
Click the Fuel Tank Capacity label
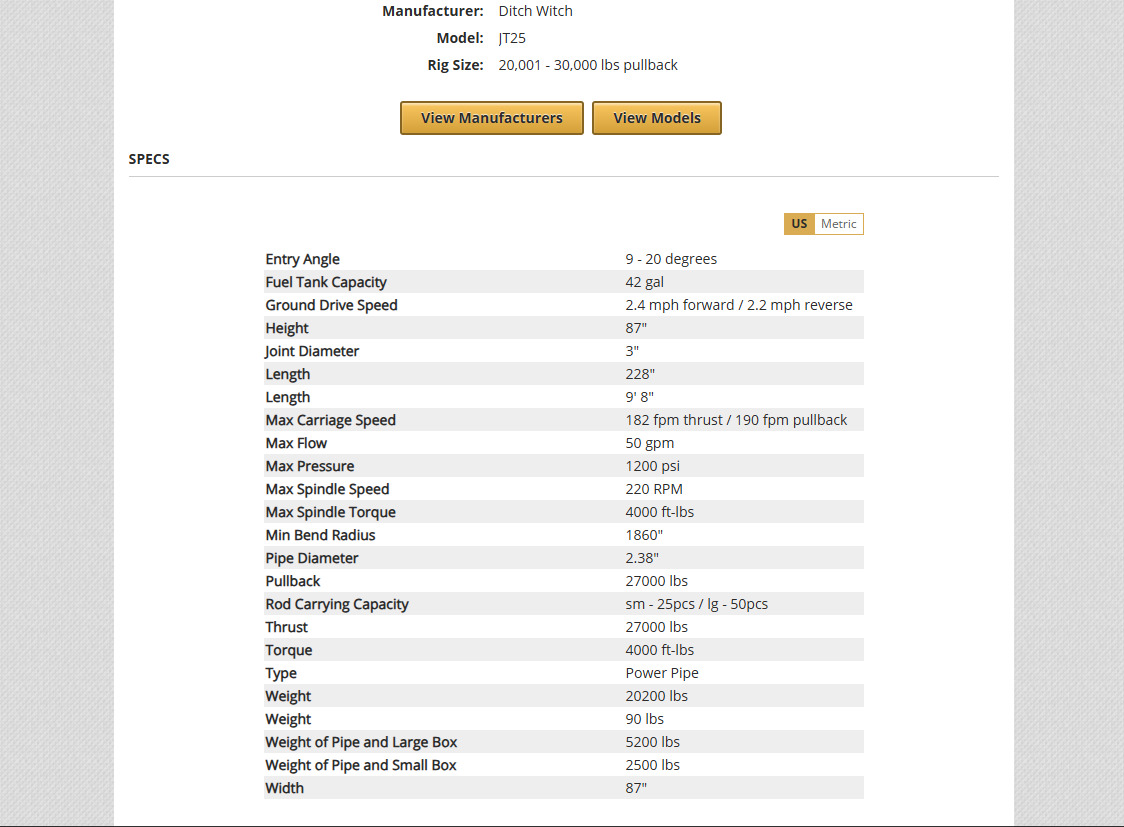326,282
